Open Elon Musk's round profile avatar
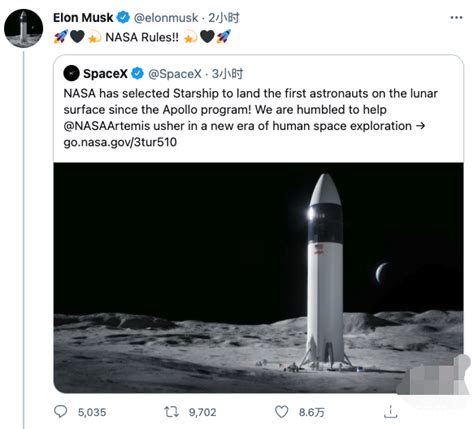The width and height of the screenshot is (474, 429). pyautogui.click(x=23, y=29)
